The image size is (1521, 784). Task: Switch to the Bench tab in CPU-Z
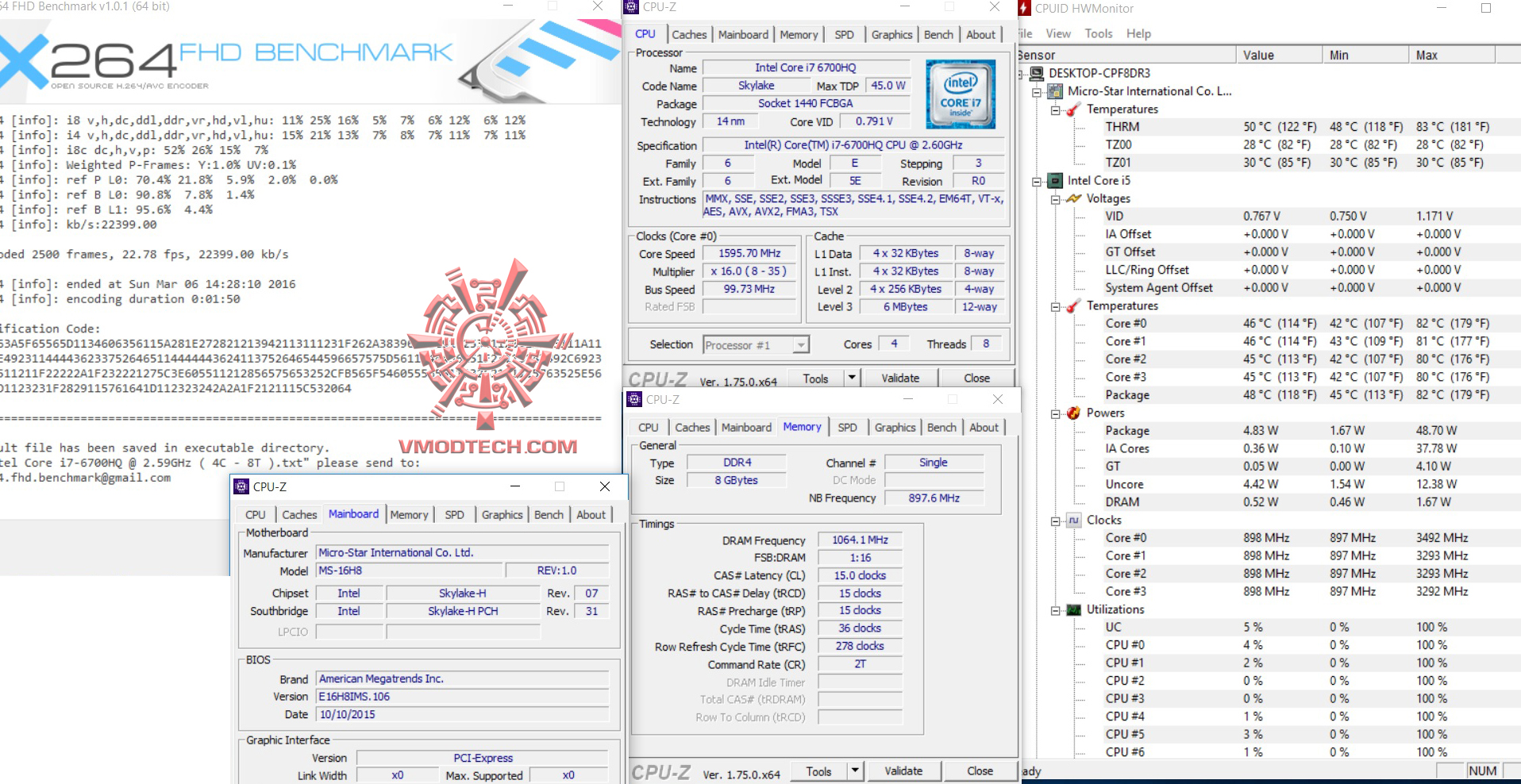939,34
